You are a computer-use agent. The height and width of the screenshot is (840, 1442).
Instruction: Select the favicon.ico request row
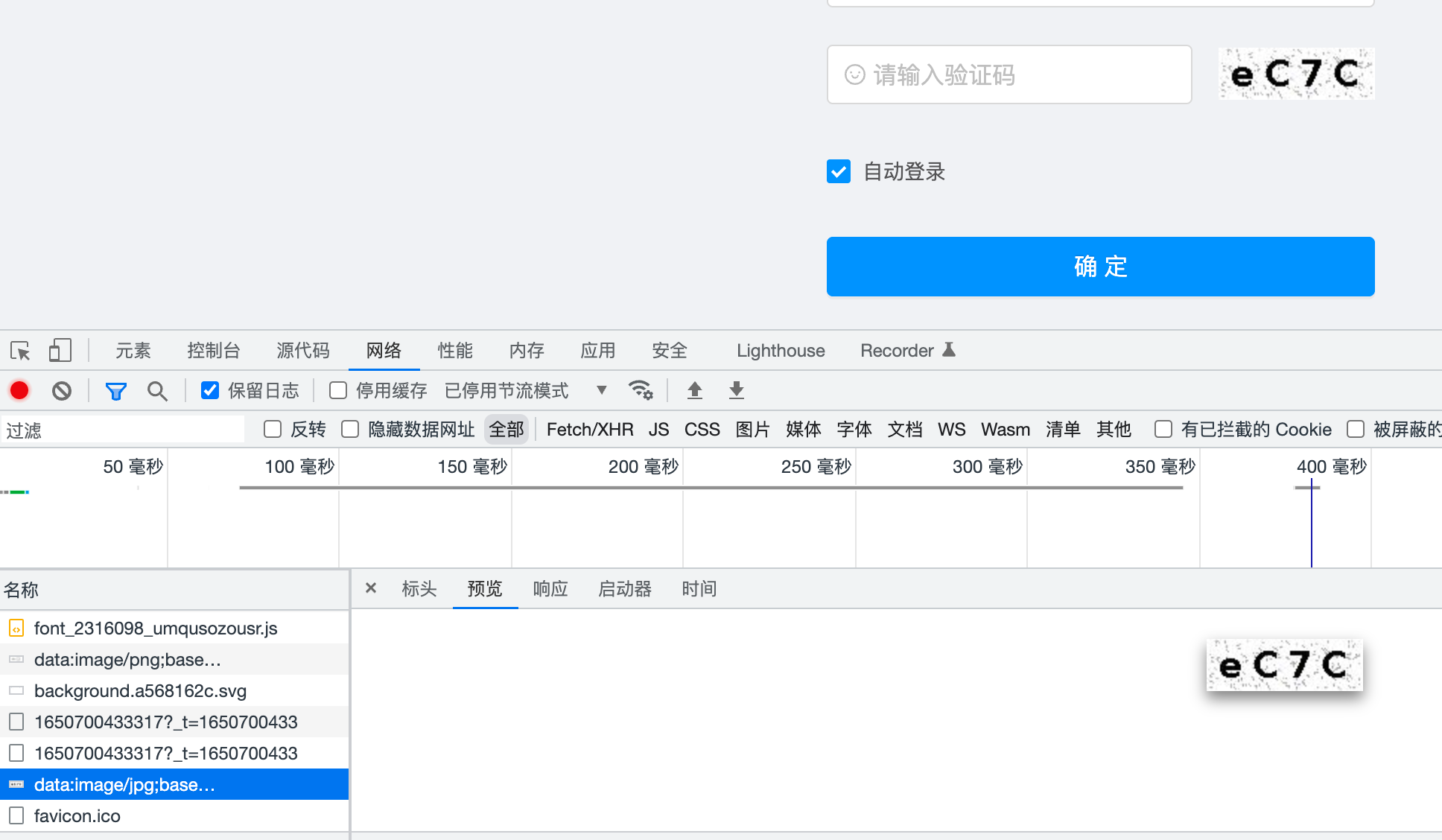(x=174, y=816)
